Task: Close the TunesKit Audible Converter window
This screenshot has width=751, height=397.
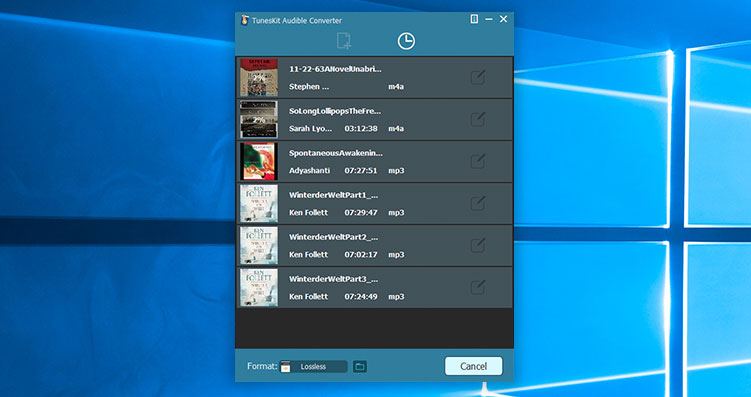Action: [x=503, y=19]
